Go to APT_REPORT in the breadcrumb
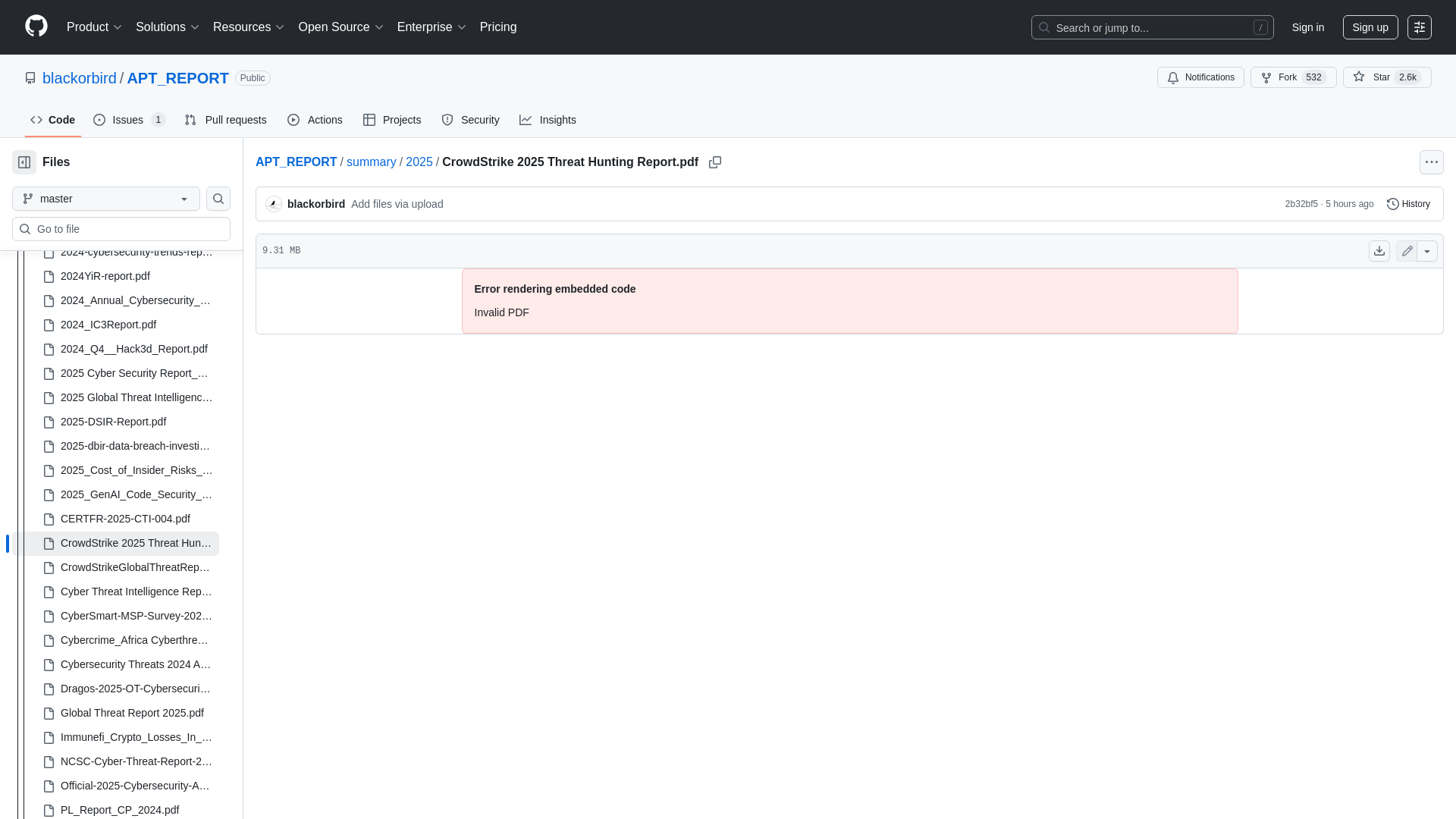The width and height of the screenshot is (1456, 819). click(296, 162)
